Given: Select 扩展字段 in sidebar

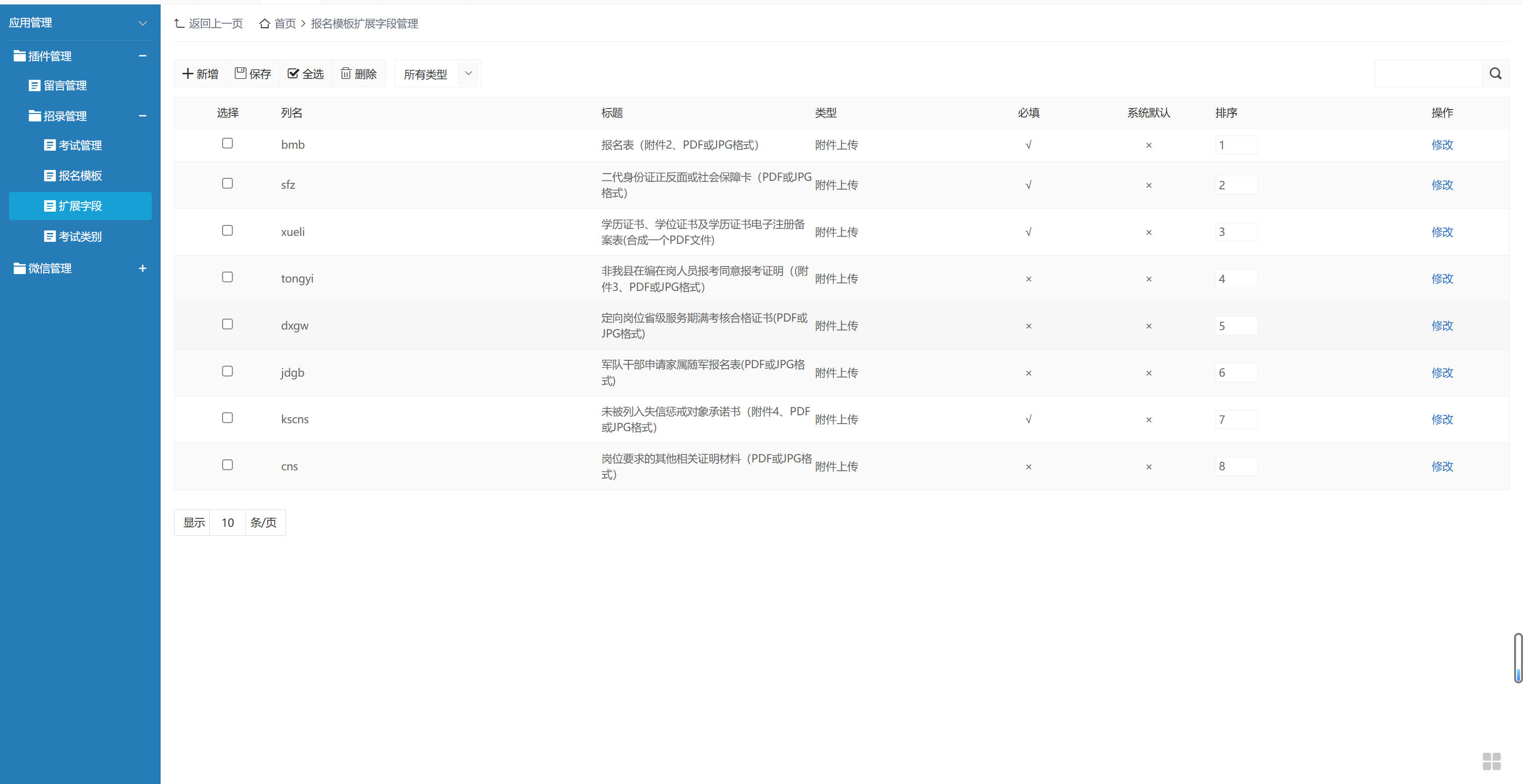Looking at the screenshot, I should 80,206.
